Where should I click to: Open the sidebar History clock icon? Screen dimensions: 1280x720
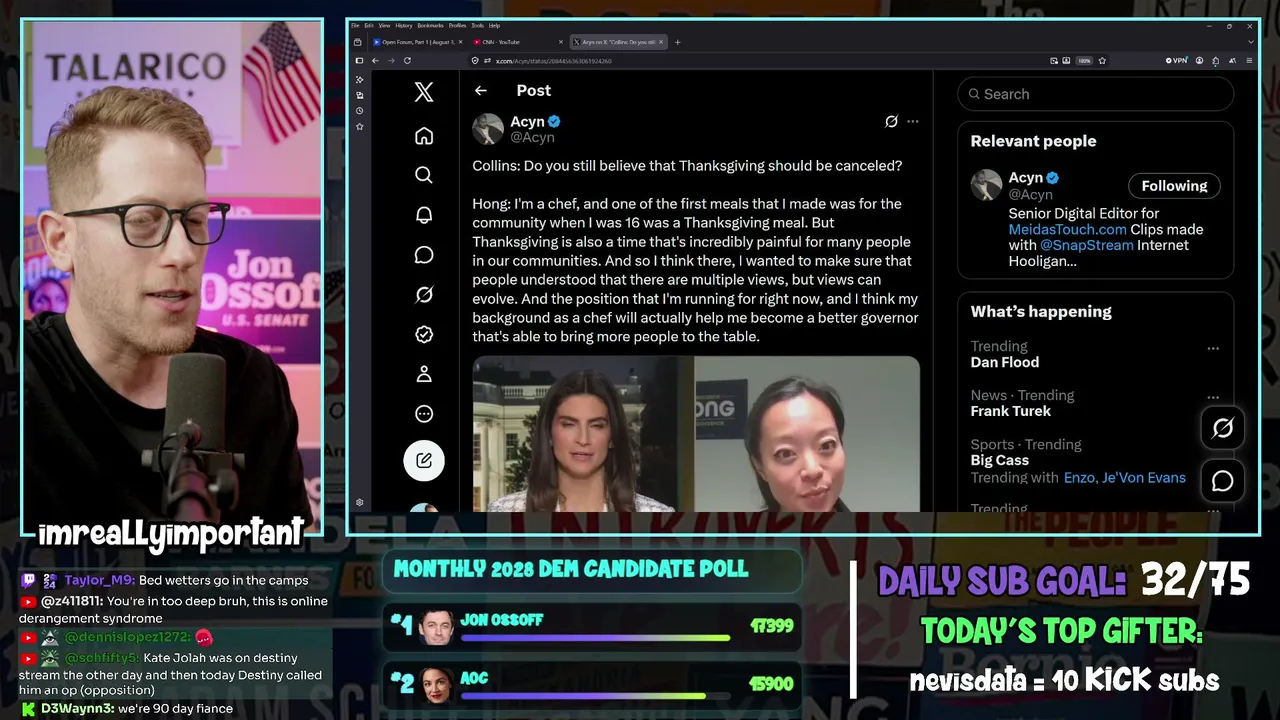359,111
